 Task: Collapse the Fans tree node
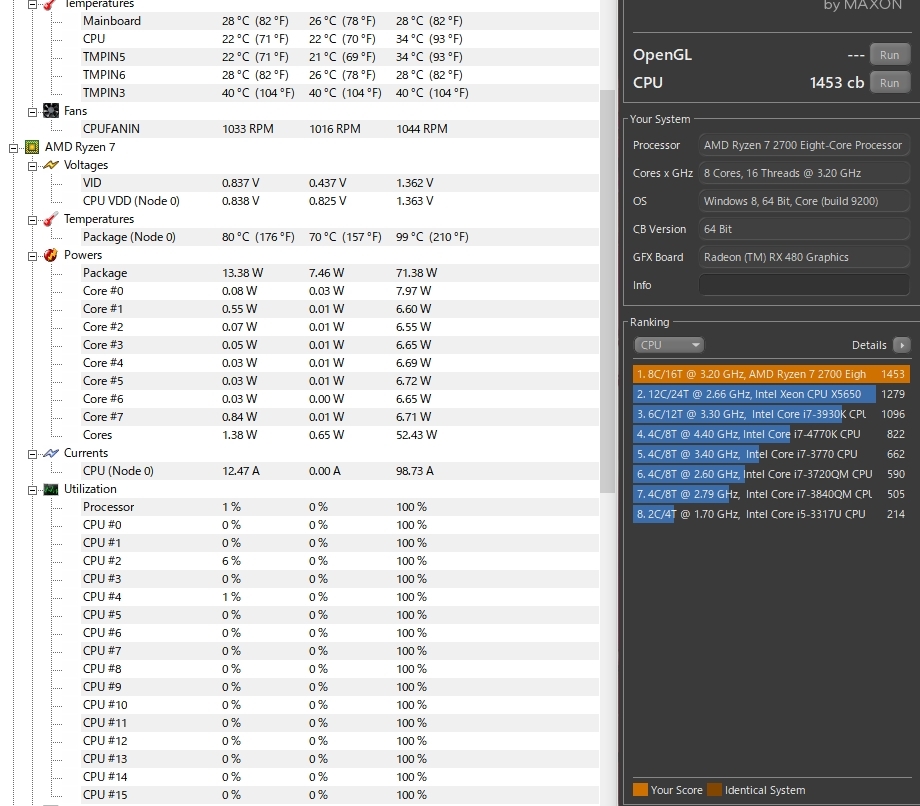33,111
